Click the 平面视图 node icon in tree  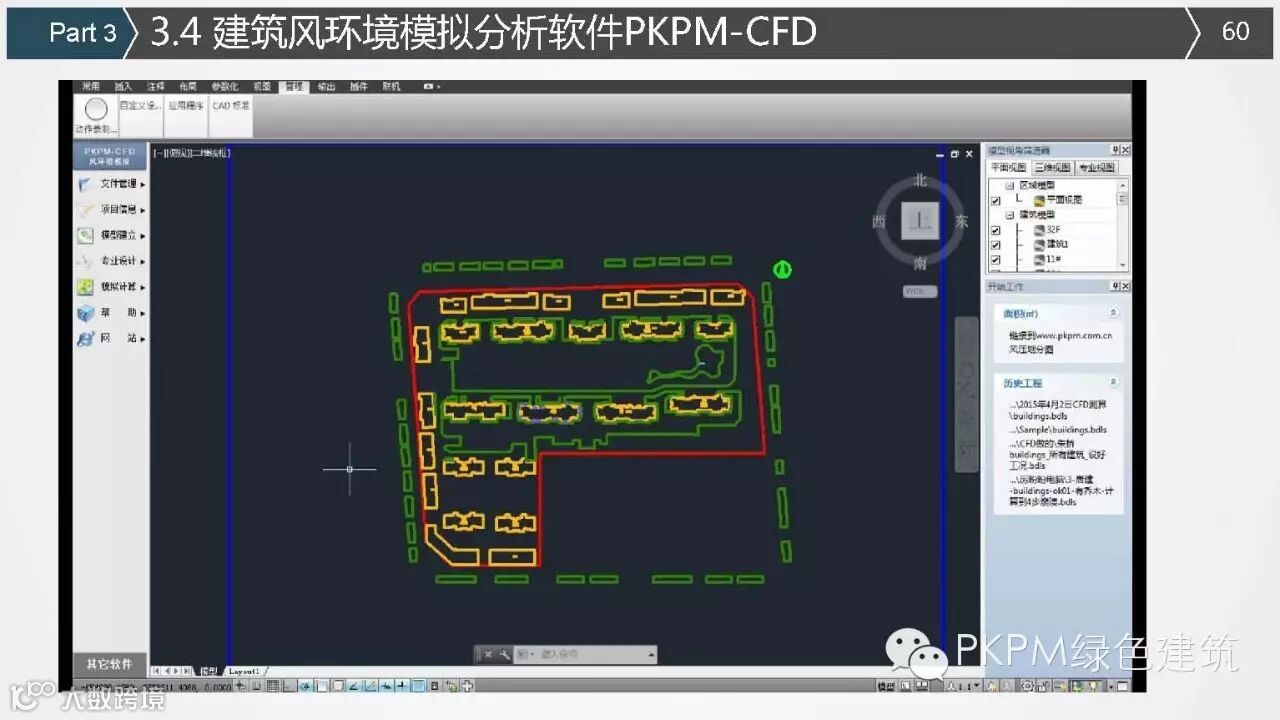click(1040, 200)
